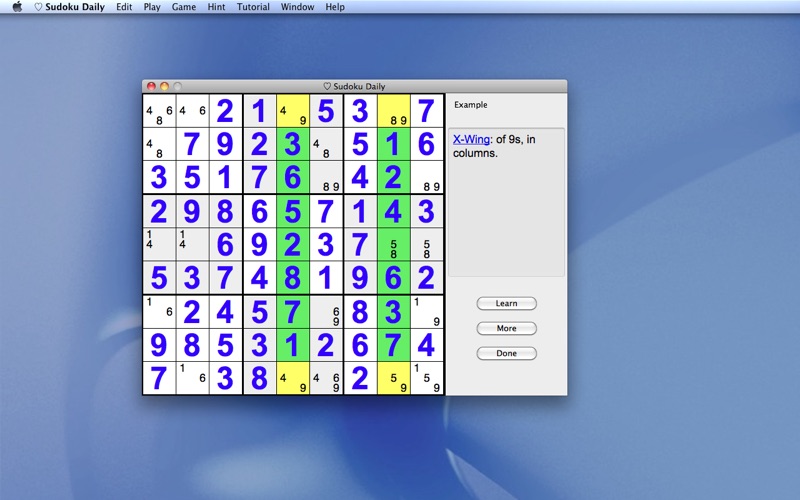Select the yellow cell with candidates 8 9
Screen dimensions: 800x500
(x=393, y=111)
